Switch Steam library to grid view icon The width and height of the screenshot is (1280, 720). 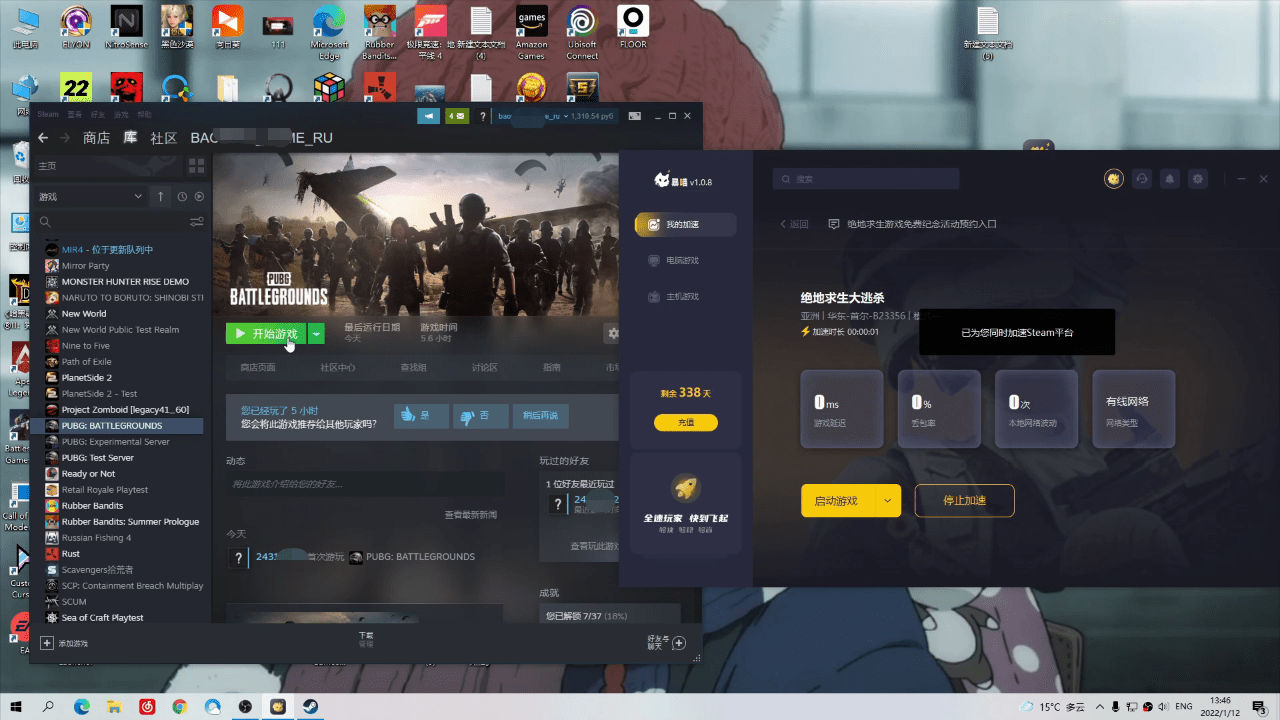[x=196, y=165]
